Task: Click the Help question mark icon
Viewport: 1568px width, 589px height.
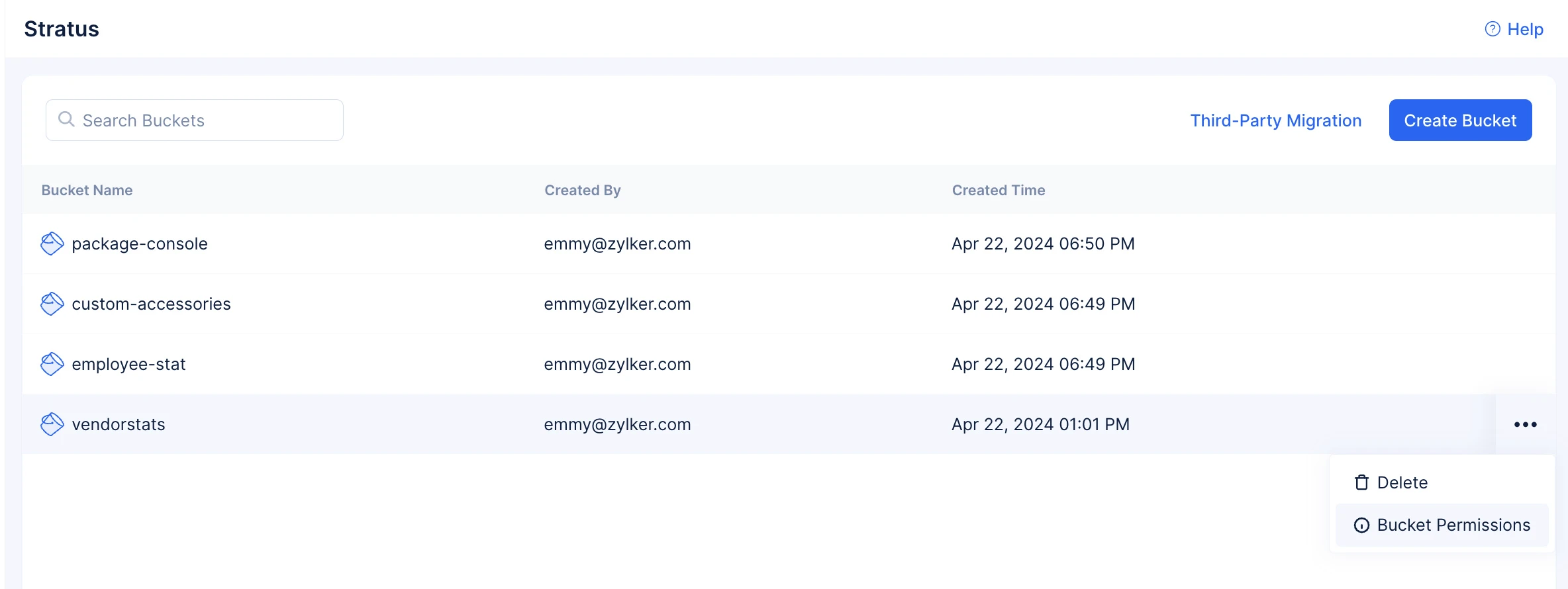Action: click(x=1493, y=29)
